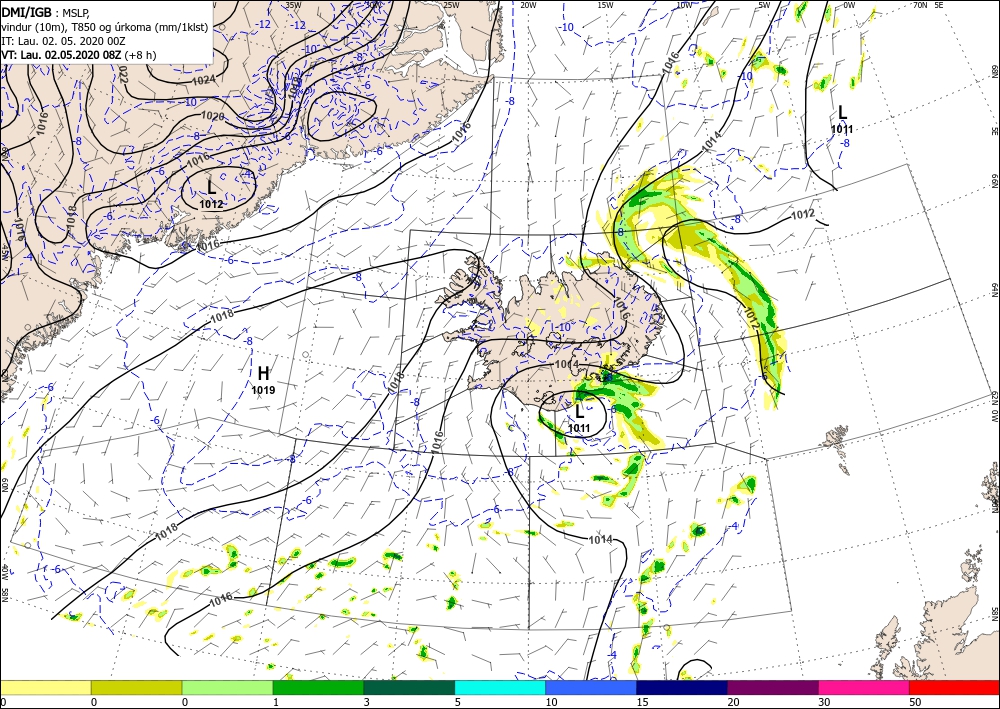Click the medium green legend swatch
This screenshot has width=1000, height=709.
(x=318, y=687)
